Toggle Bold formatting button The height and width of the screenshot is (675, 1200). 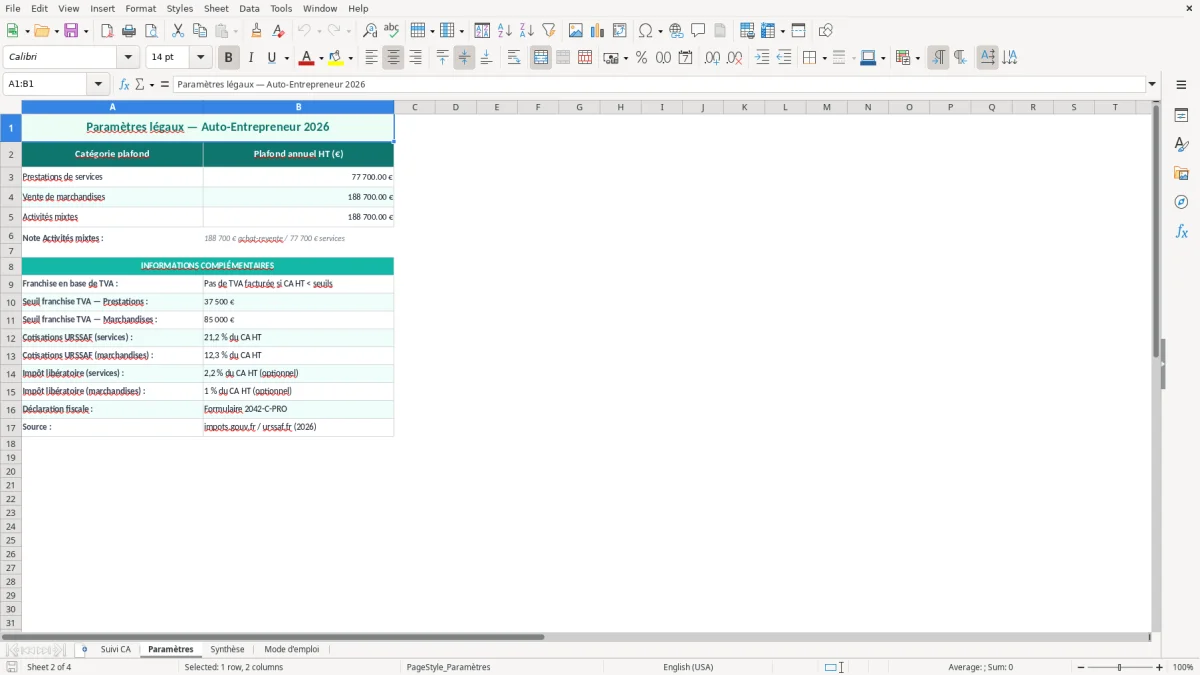pos(229,58)
